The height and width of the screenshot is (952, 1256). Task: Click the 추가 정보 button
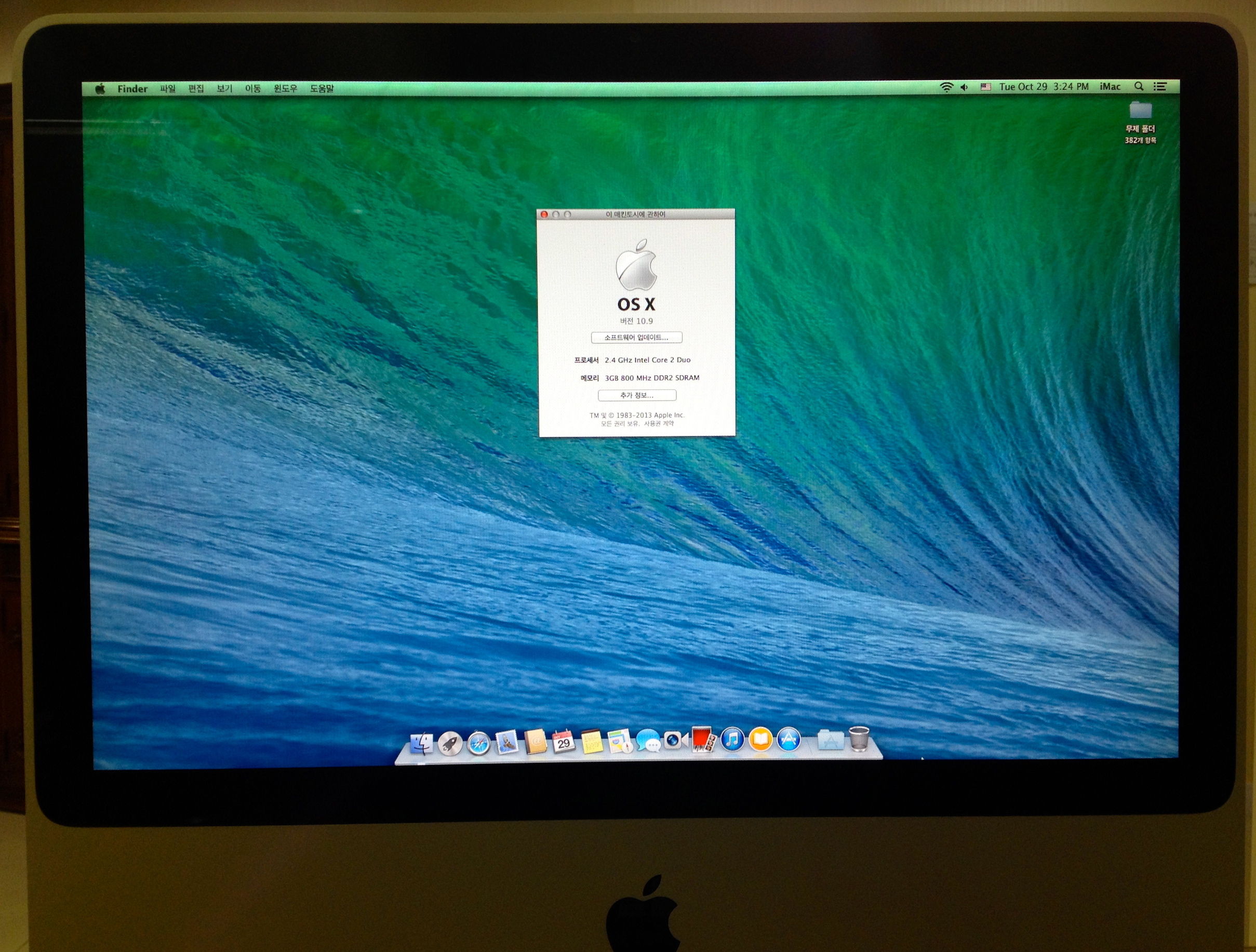pos(636,395)
